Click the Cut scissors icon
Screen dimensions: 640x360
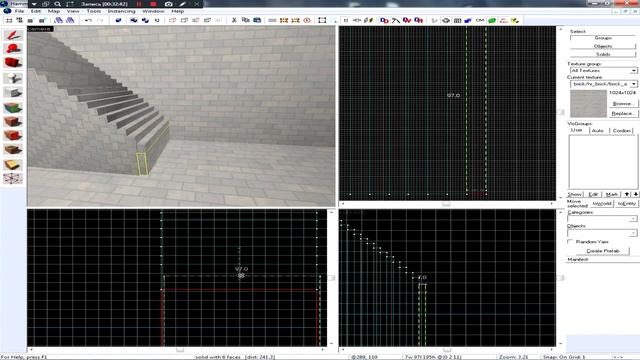pos(234,20)
